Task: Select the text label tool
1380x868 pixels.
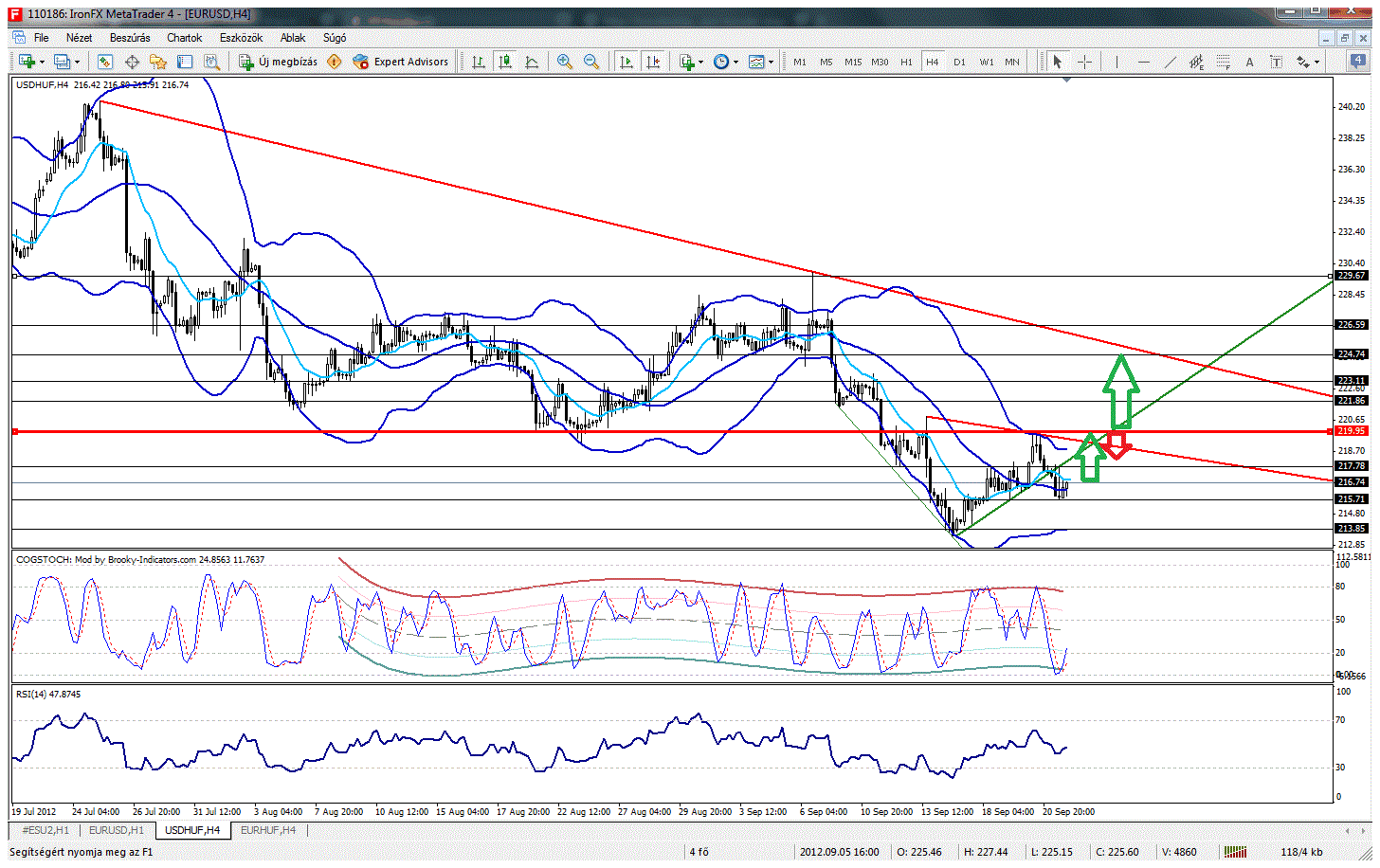Action: coord(1249,62)
